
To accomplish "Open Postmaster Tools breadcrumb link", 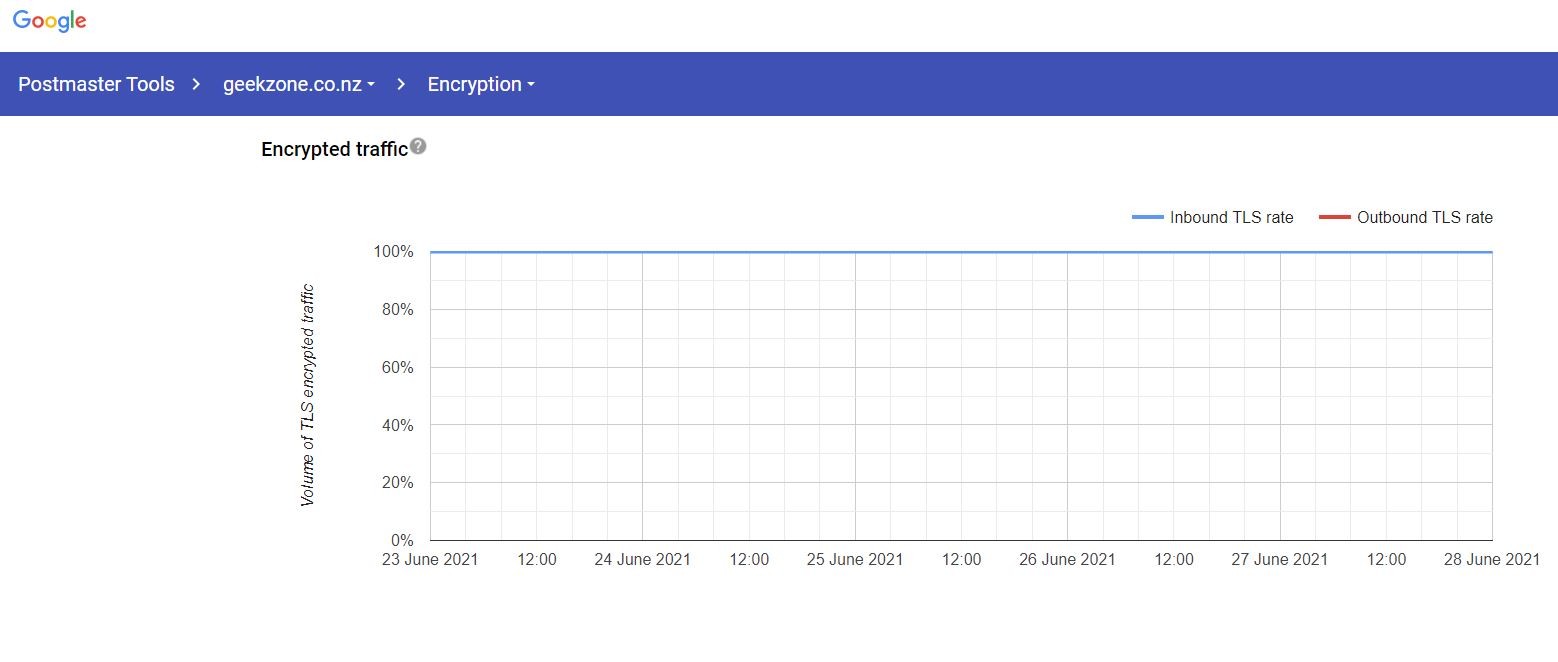I will click(x=96, y=84).
